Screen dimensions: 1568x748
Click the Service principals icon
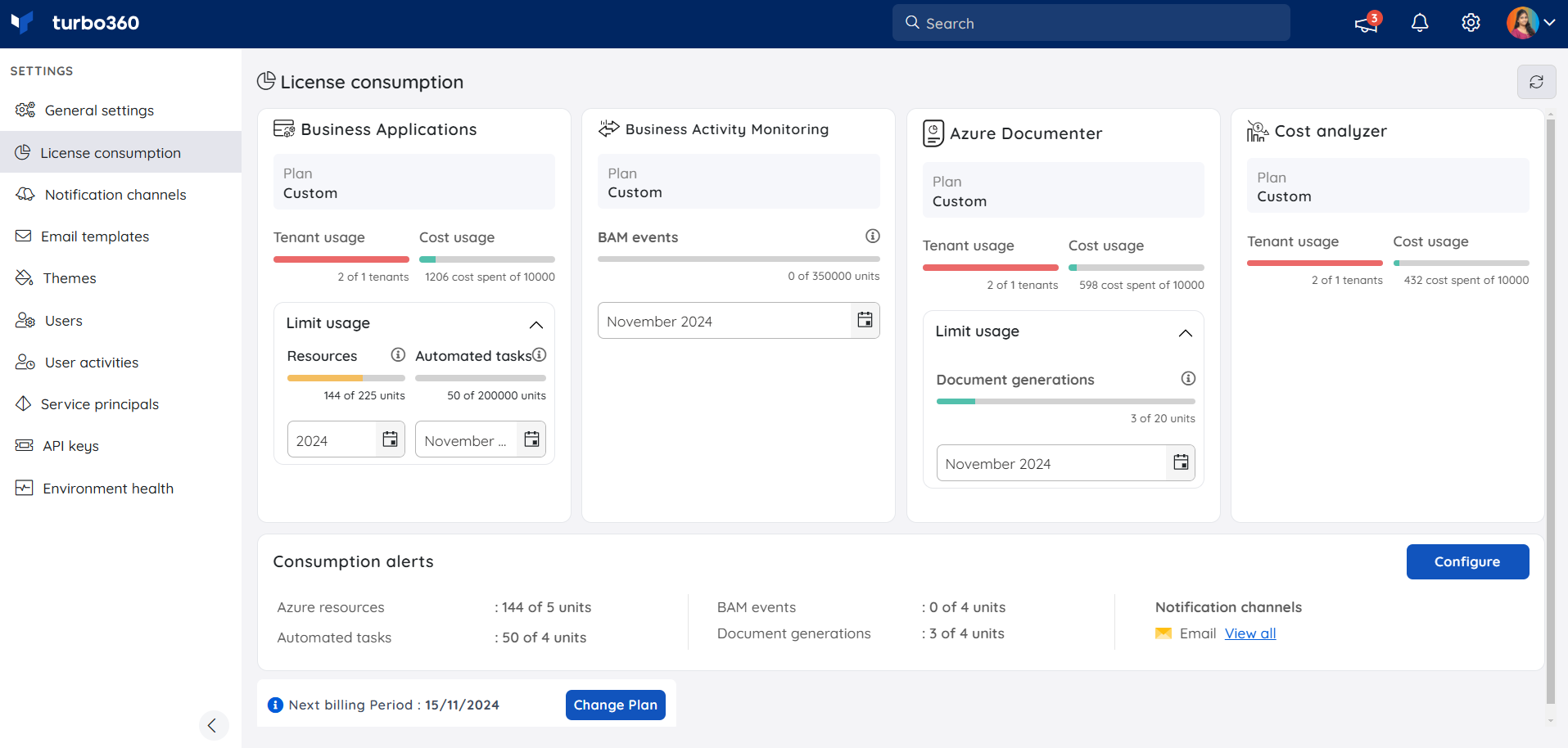[x=24, y=403]
